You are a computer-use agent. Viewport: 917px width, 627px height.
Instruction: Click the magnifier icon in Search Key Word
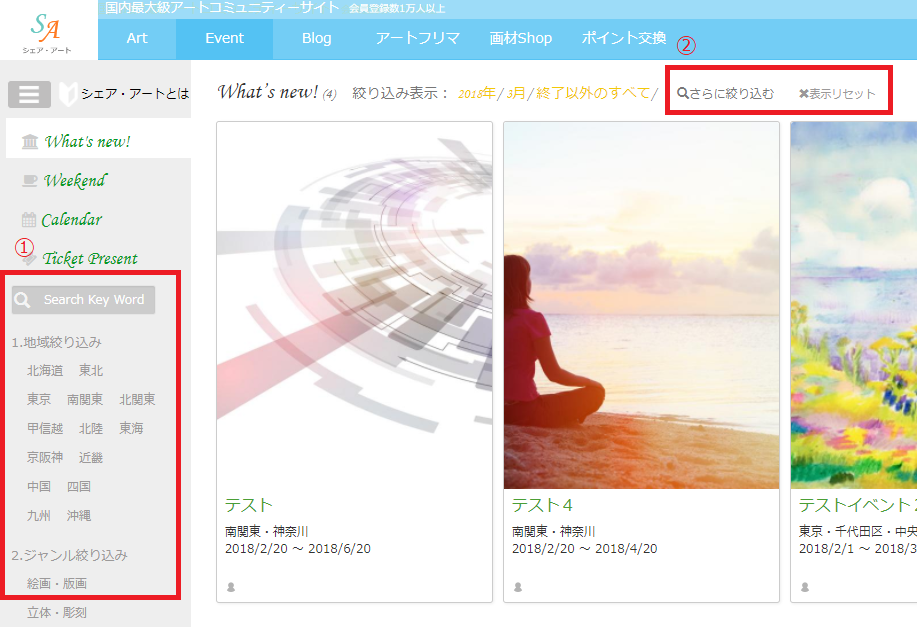(x=23, y=300)
